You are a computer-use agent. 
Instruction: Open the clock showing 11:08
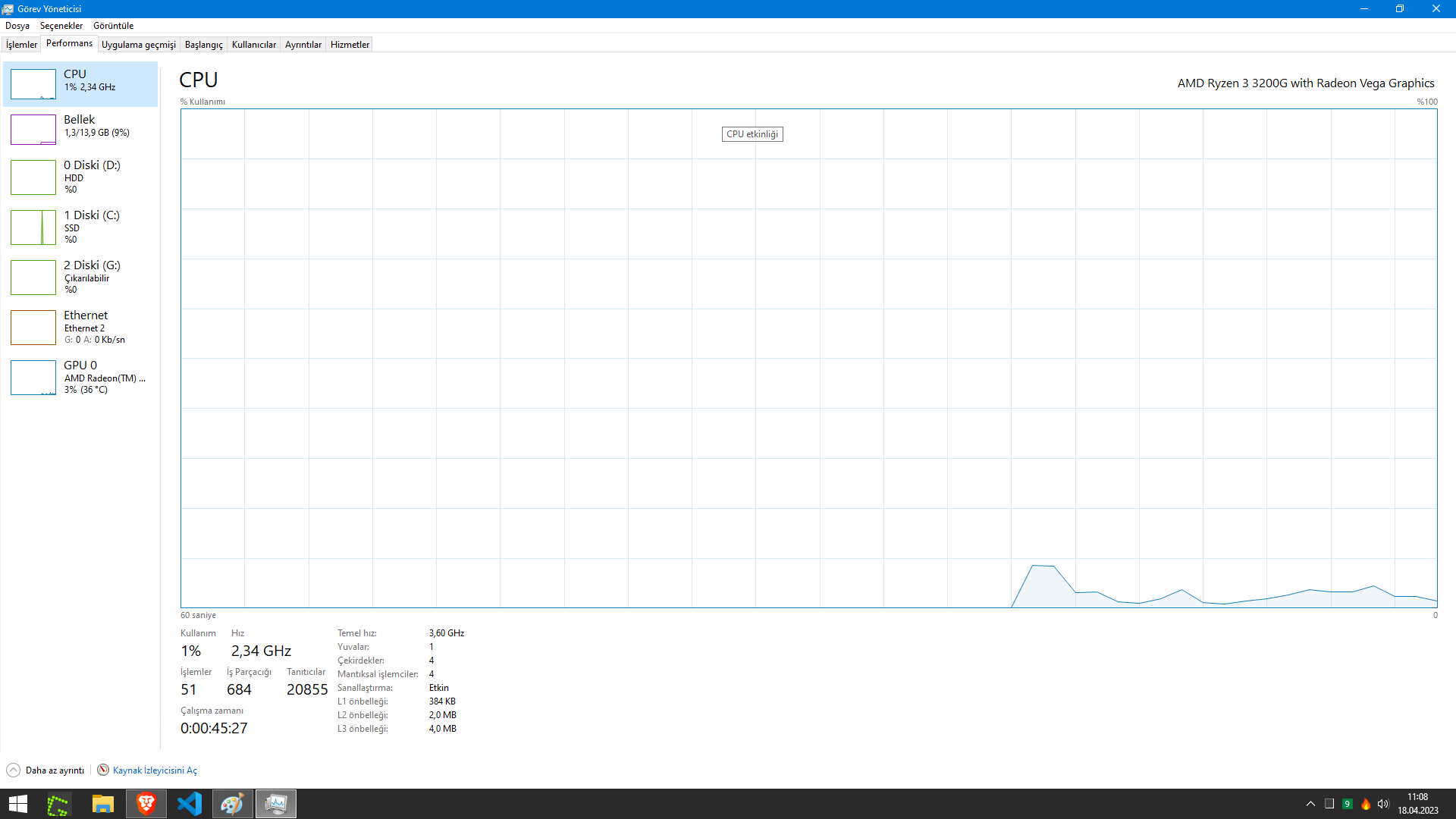coord(1417,804)
